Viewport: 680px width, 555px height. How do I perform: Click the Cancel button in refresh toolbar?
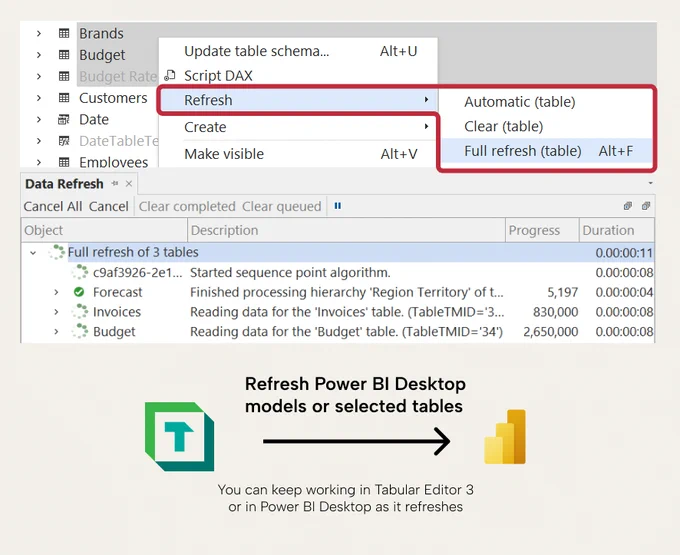108,206
